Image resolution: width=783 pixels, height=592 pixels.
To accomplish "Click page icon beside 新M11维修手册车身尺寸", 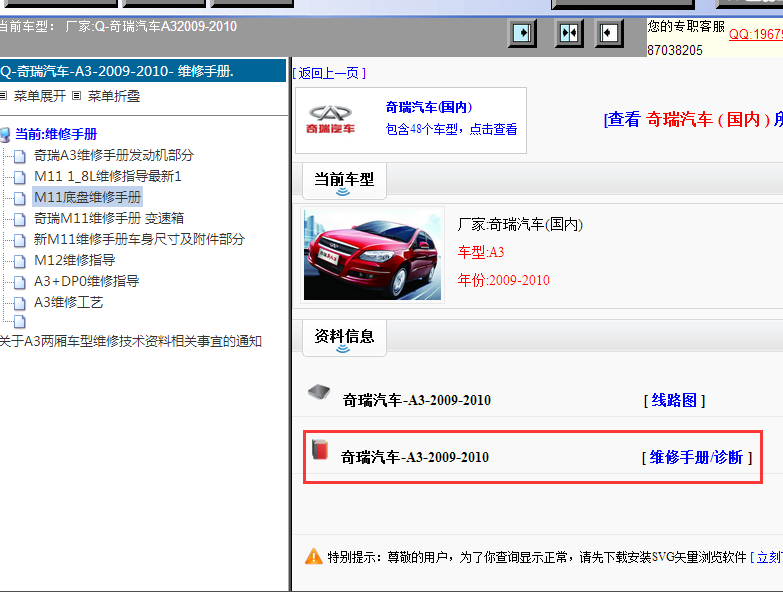I will click(x=19, y=240).
